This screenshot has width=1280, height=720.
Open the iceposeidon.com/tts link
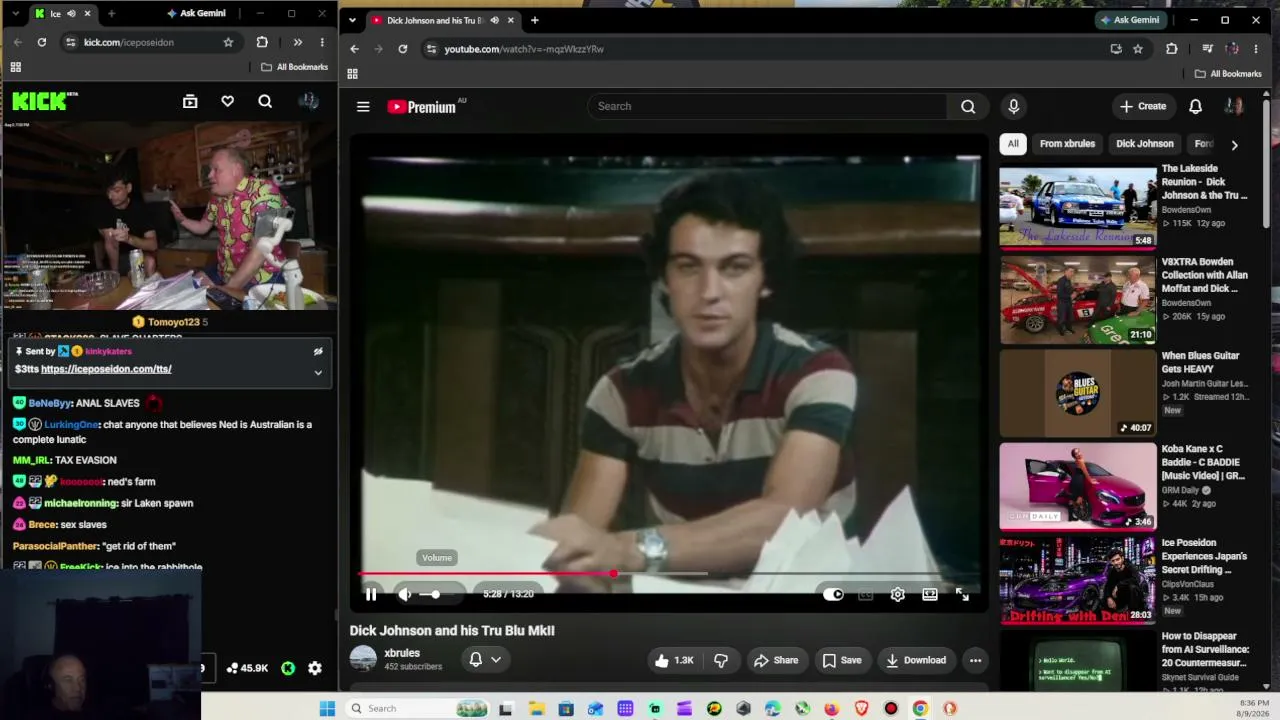[x=106, y=369]
